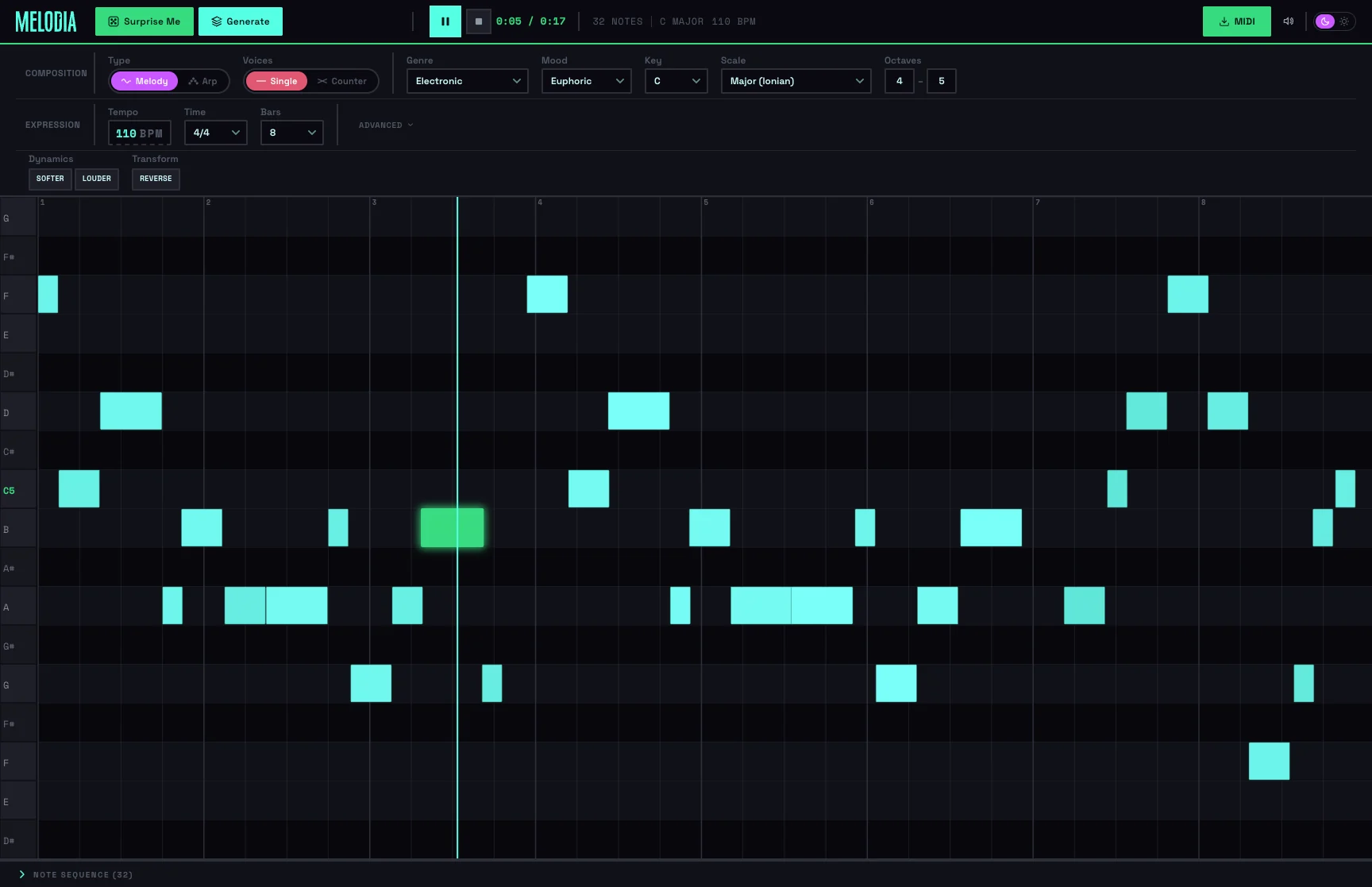
Task: Open the Genre dropdown showing Electronic
Action: click(x=468, y=81)
